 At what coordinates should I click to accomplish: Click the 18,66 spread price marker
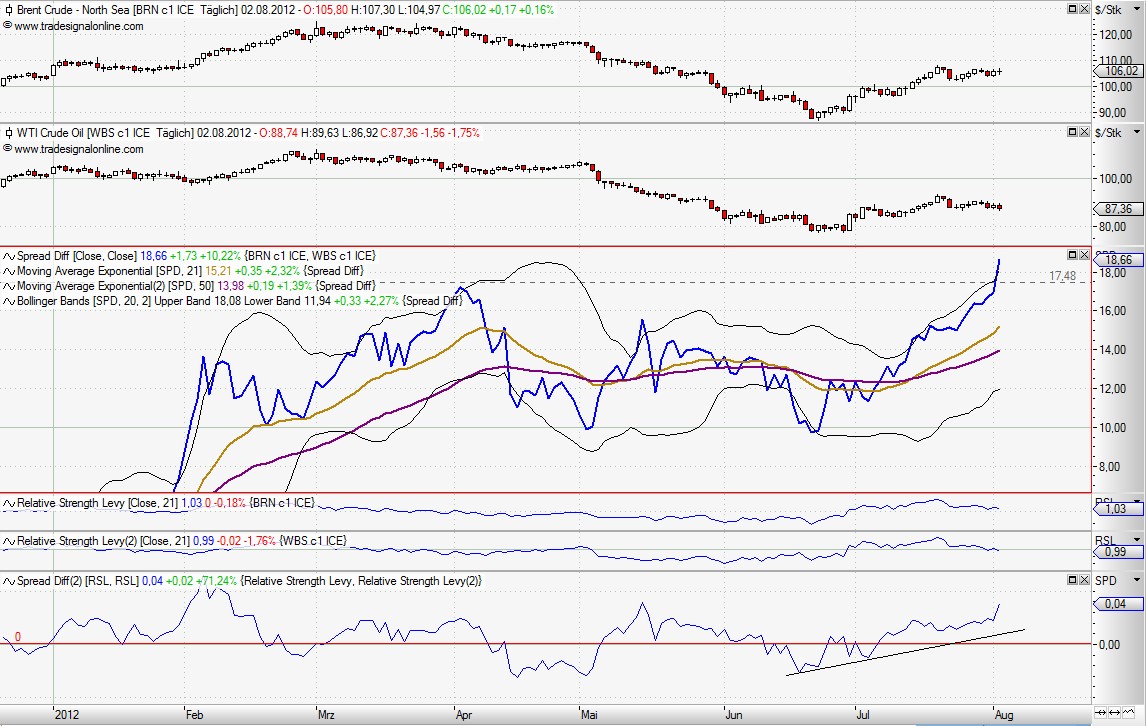[x=1120, y=259]
